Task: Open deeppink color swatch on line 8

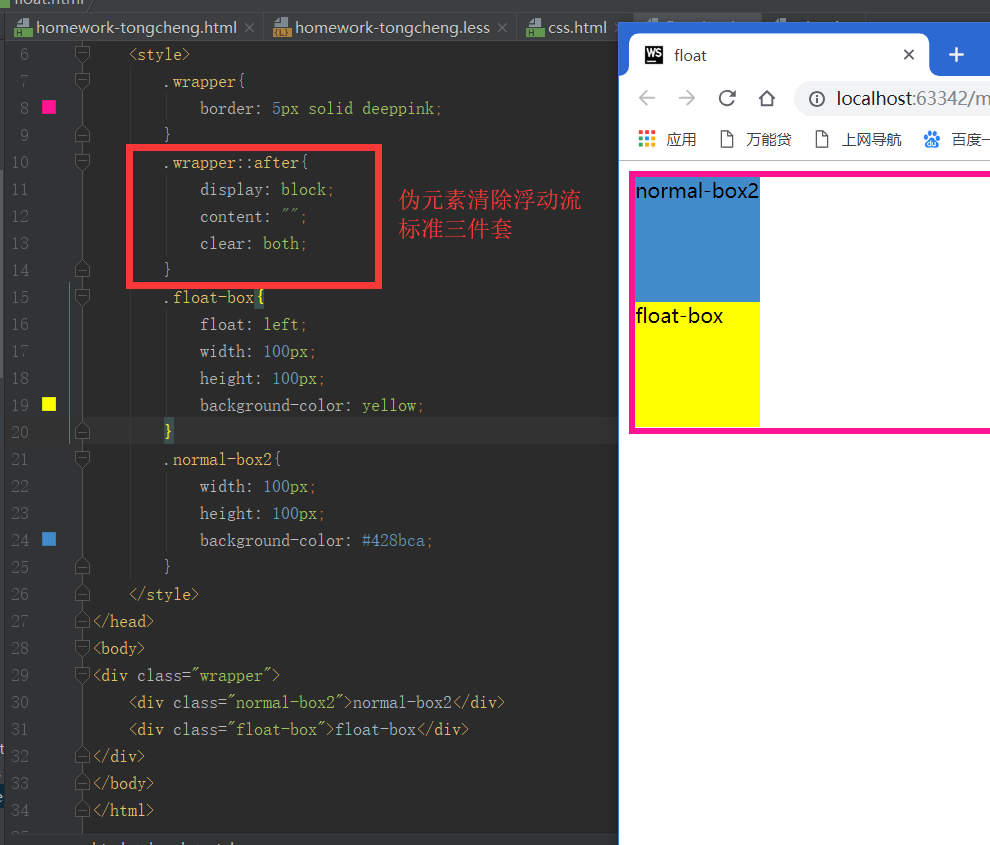Action: (49, 107)
